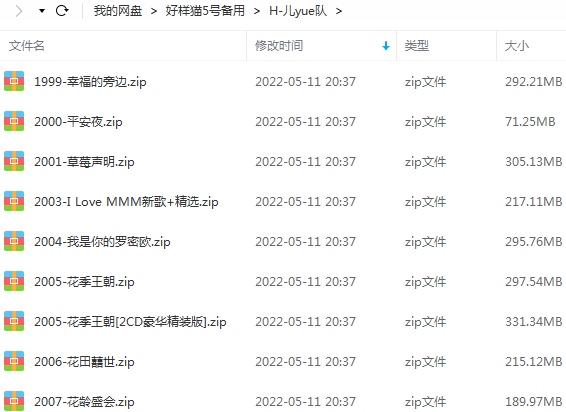
Task: Click zip icon for 2000-平安夜.zip
Action: 14,121
